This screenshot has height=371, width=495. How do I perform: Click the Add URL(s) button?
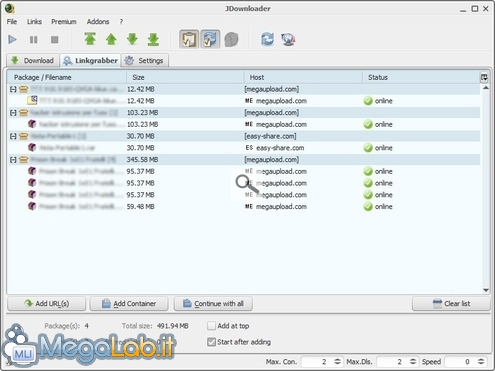(x=47, y=304)
